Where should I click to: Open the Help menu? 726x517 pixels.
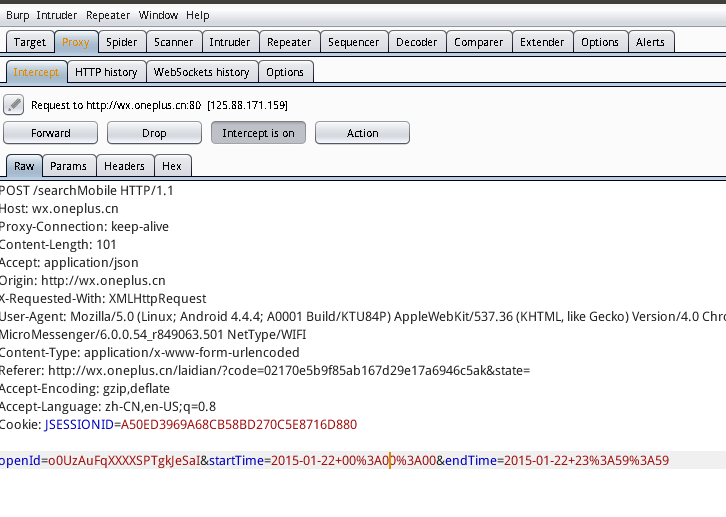(x=198, y=15)
